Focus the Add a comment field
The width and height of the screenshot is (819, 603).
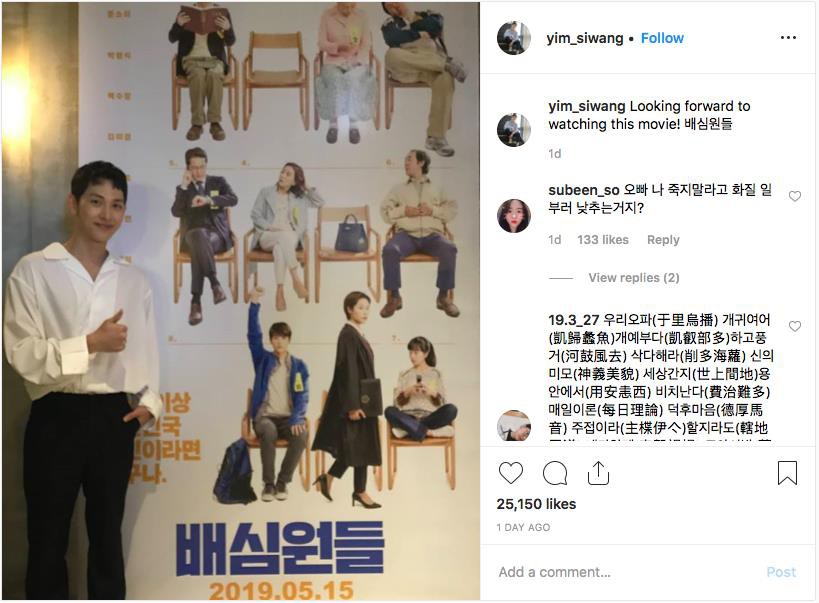(x=627, y=572)
